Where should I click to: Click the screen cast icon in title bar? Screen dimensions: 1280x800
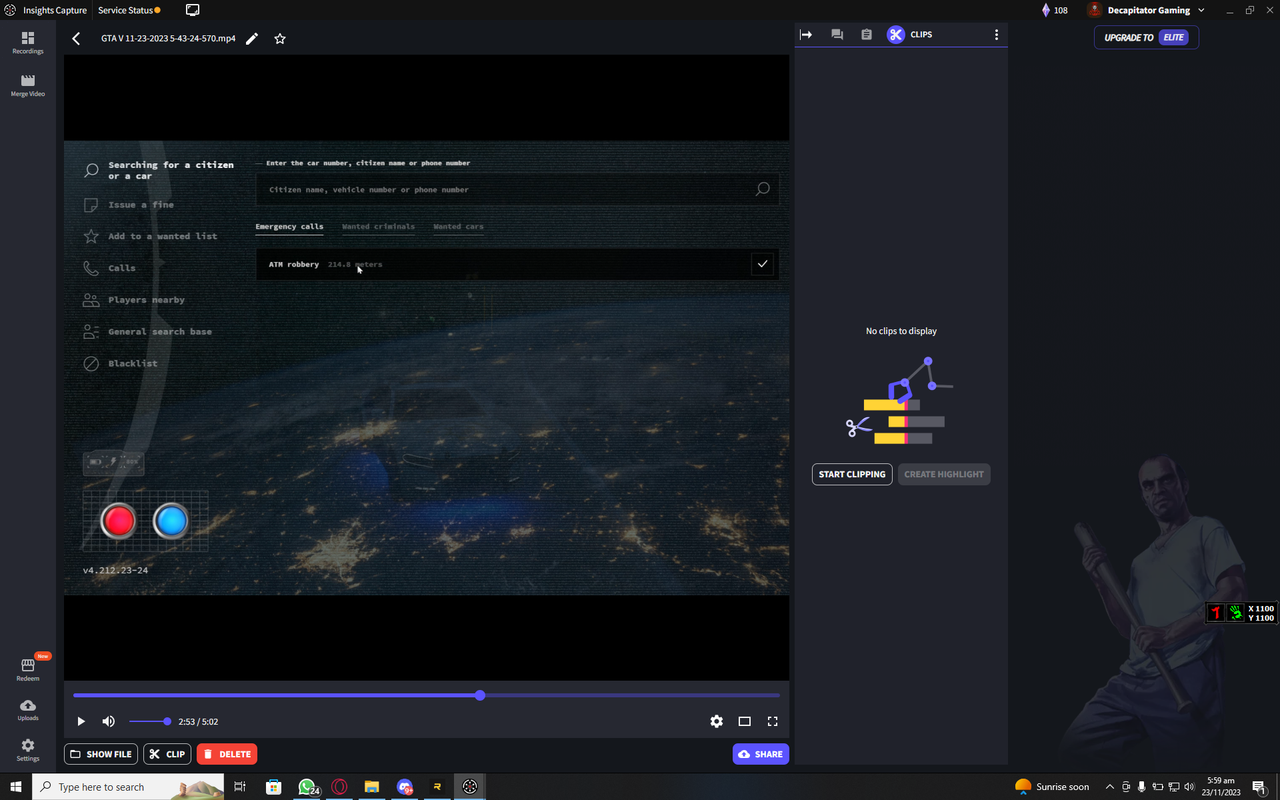[193, 10]
